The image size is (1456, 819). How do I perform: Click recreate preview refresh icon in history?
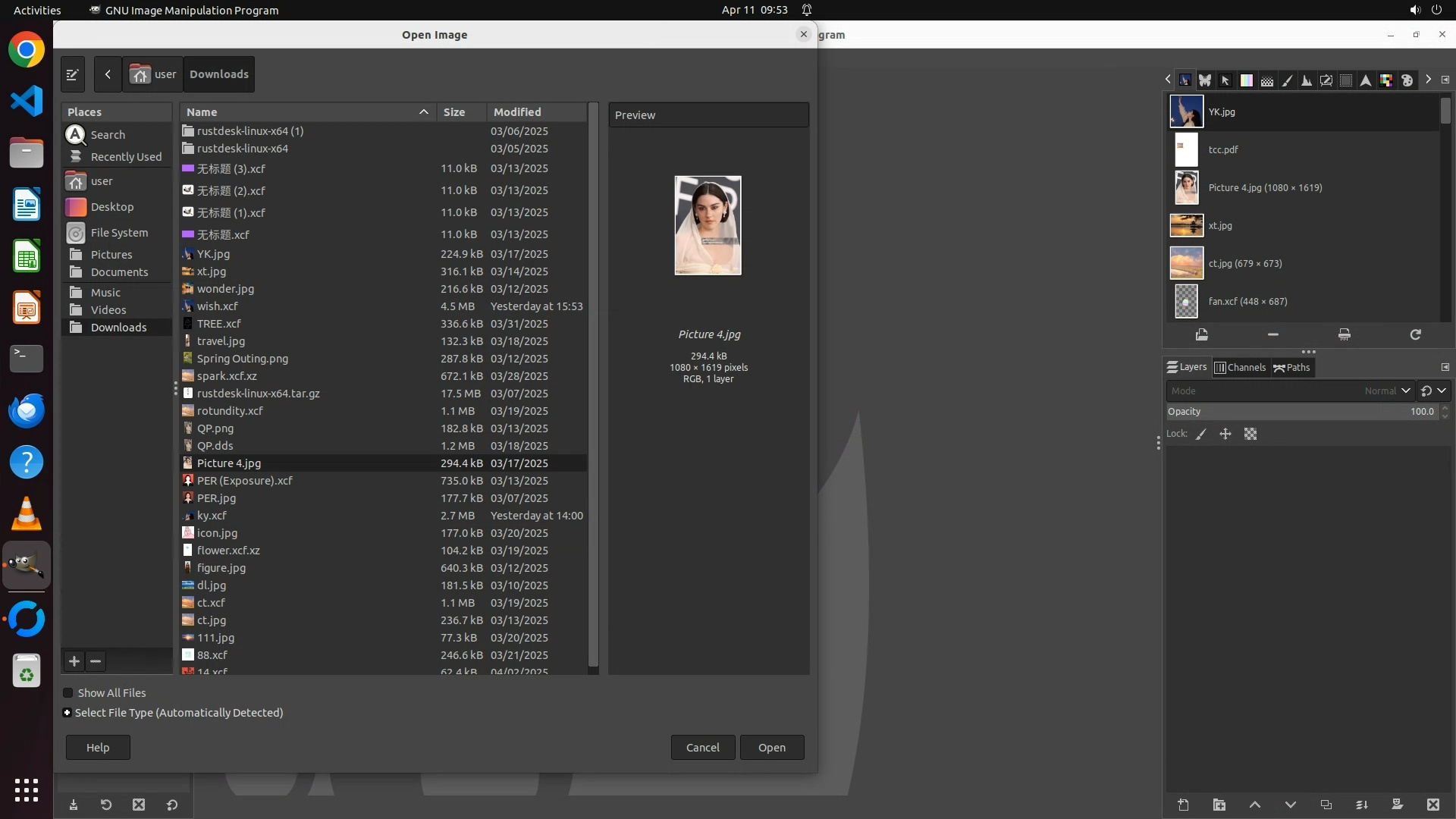click(1415, 334)
